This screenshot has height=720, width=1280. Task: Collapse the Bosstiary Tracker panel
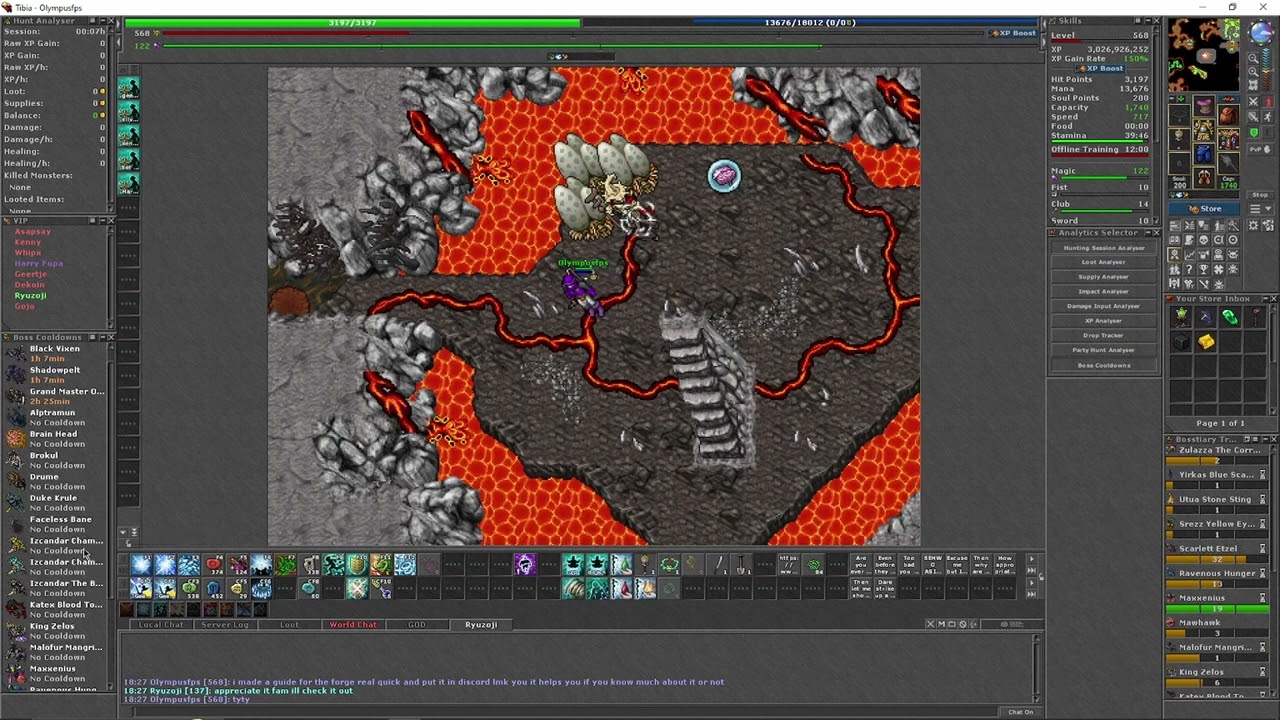point(1264,439)
